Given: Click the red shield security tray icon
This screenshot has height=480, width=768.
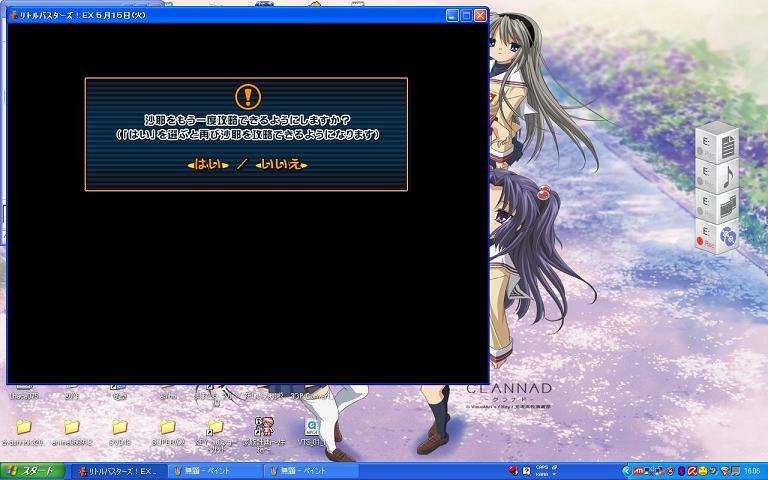Looking at the screenshot, I should 671,471.
